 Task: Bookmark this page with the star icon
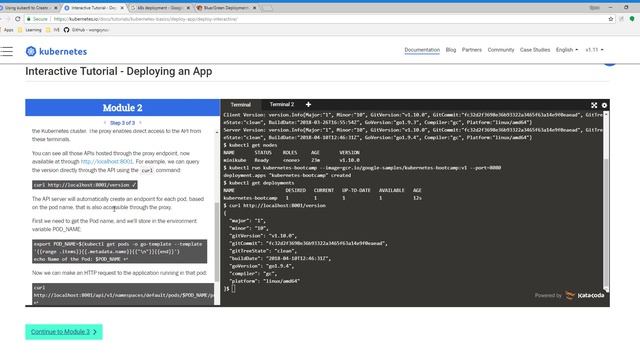(611, 19)
